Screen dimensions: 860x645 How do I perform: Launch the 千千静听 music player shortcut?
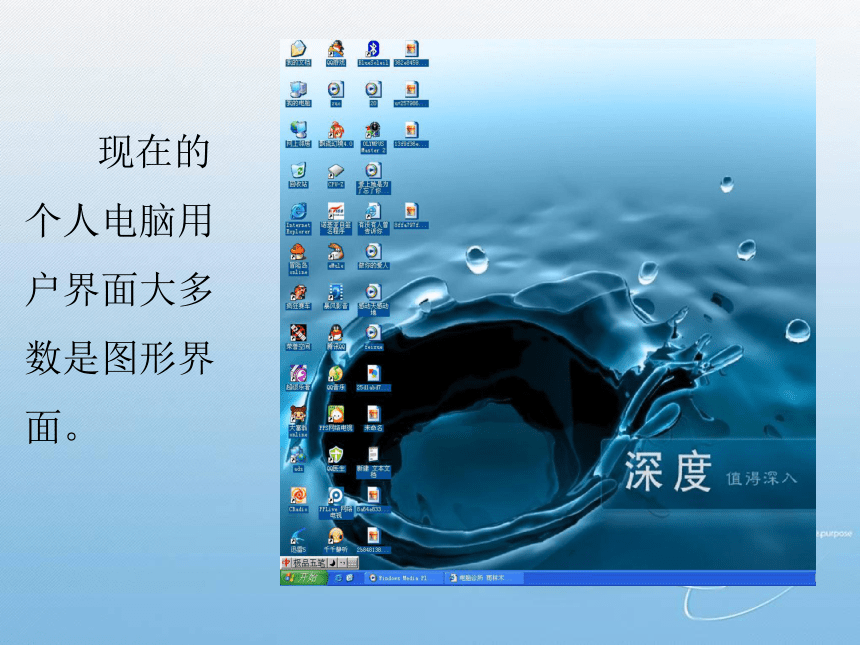[336, 540]
